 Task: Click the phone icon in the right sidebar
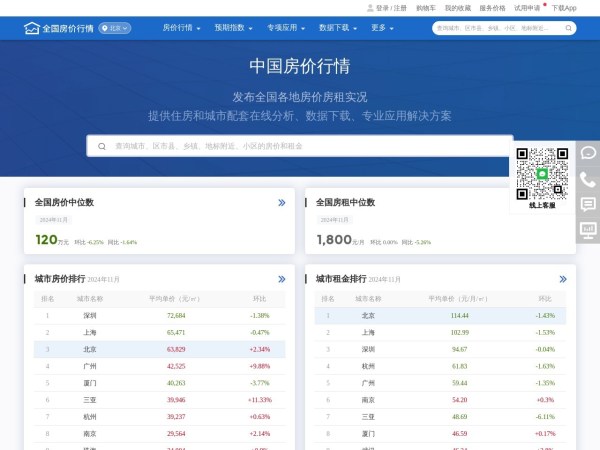pyautogui.click(x=588, y=179)
